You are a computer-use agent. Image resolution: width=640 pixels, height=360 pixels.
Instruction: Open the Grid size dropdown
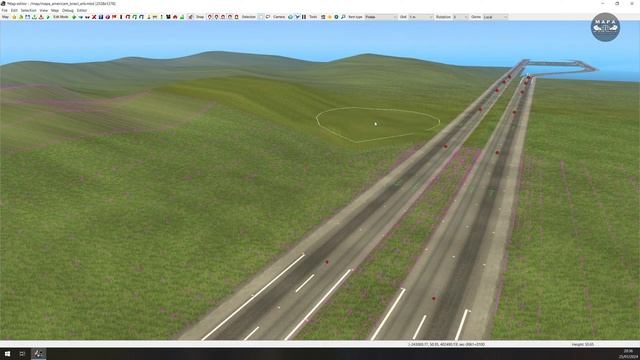(421, 17)
